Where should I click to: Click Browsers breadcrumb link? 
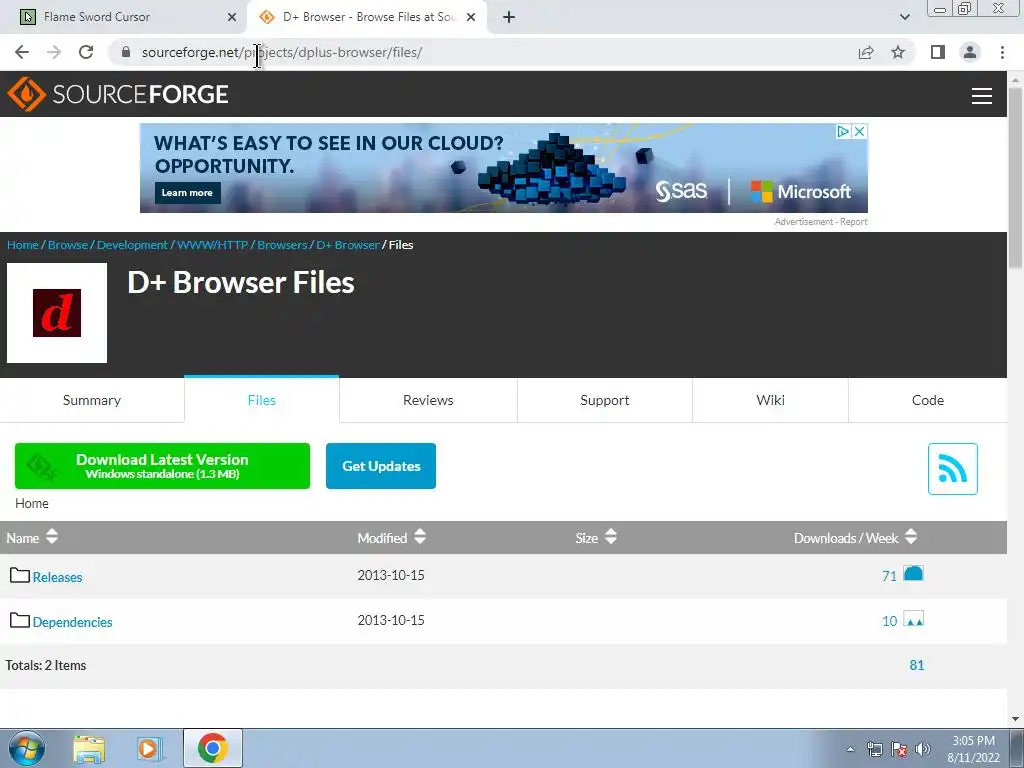282,245
